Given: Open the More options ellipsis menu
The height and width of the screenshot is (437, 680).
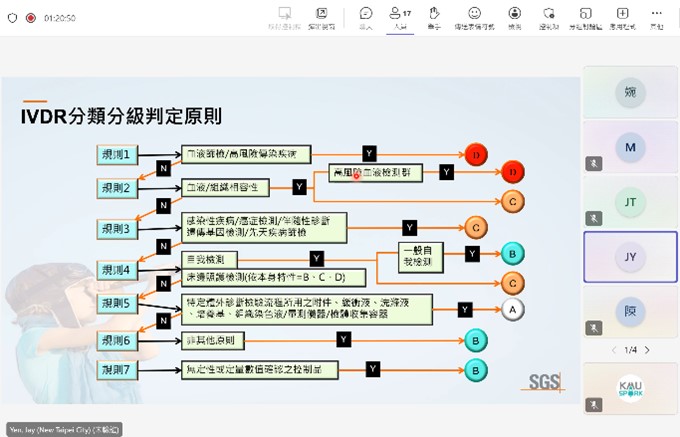Looking at the screenshot, I should coord(657,16).
